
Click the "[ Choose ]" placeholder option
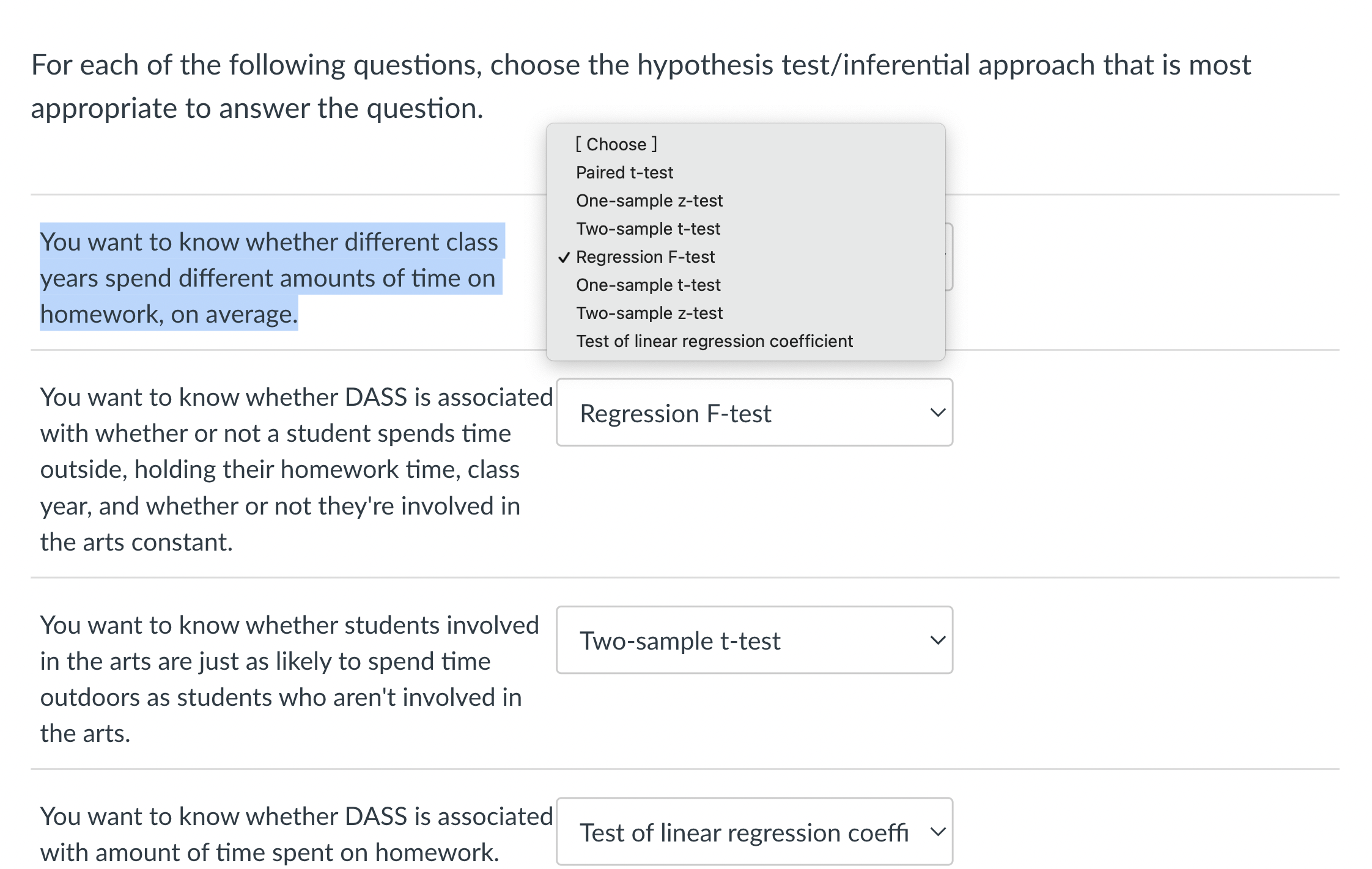(x=615, y=144)
